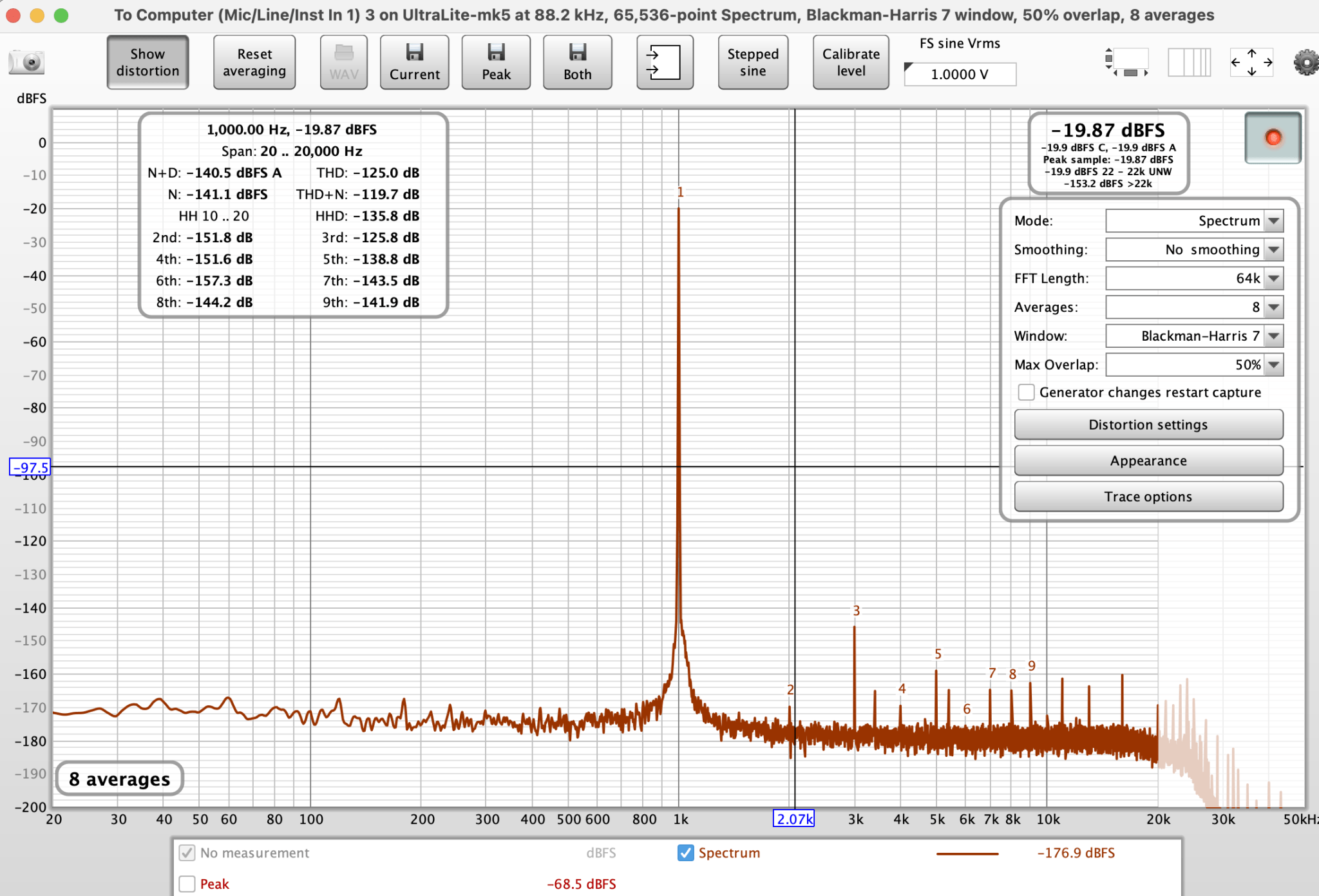Click the THD+N: -119.7 dB value
Viewport: 1319px width, 896px height.
[x=357, y=195]
